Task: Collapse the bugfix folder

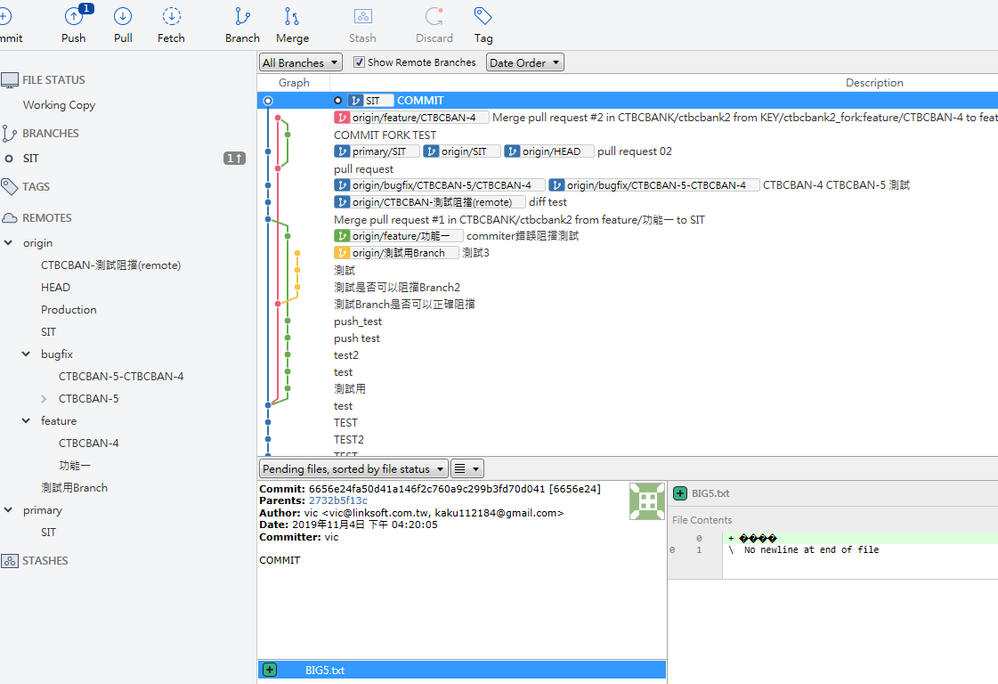Action: [x=26, y=354]
